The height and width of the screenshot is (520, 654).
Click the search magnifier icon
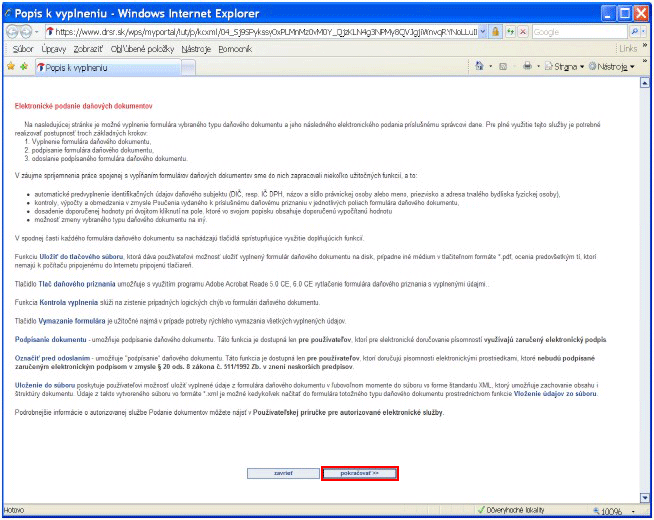coord(634,32)
